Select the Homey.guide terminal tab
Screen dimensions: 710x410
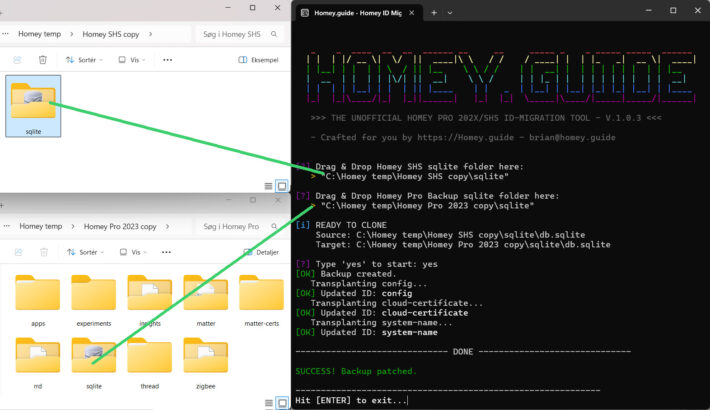pyautogui.click(x=350, y=13)
